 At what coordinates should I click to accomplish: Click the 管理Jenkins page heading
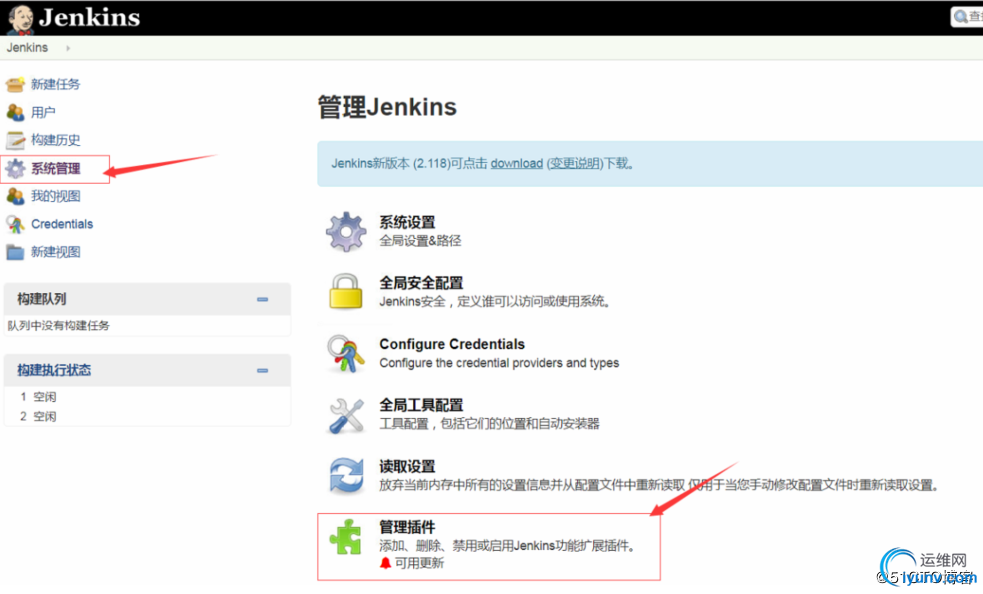click(387, 107)
